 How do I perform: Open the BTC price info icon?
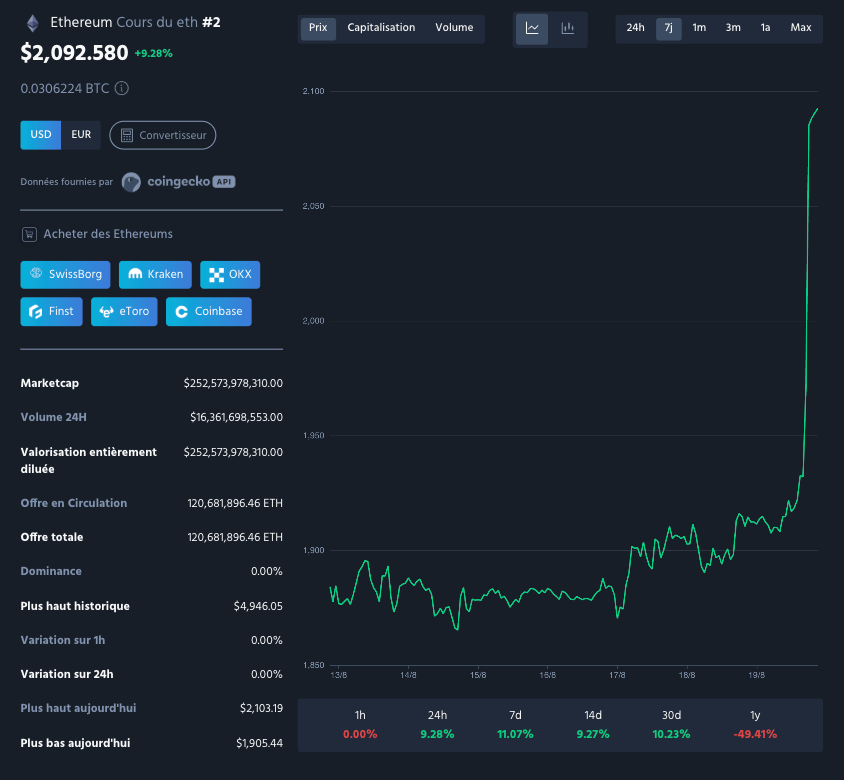click(122, 88)
